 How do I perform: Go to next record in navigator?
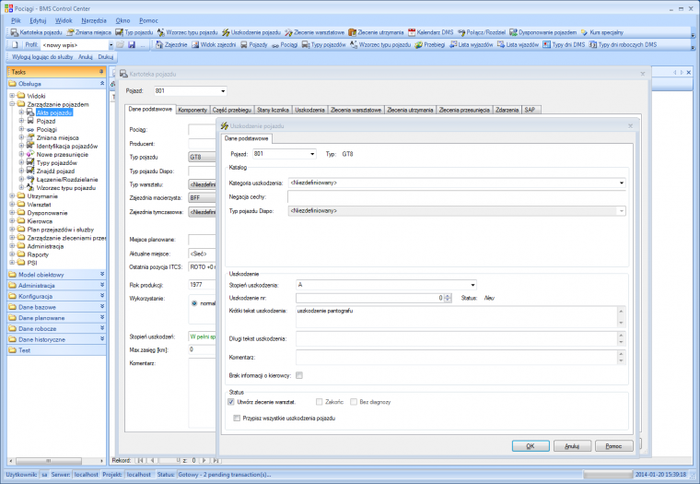point(204,460)
